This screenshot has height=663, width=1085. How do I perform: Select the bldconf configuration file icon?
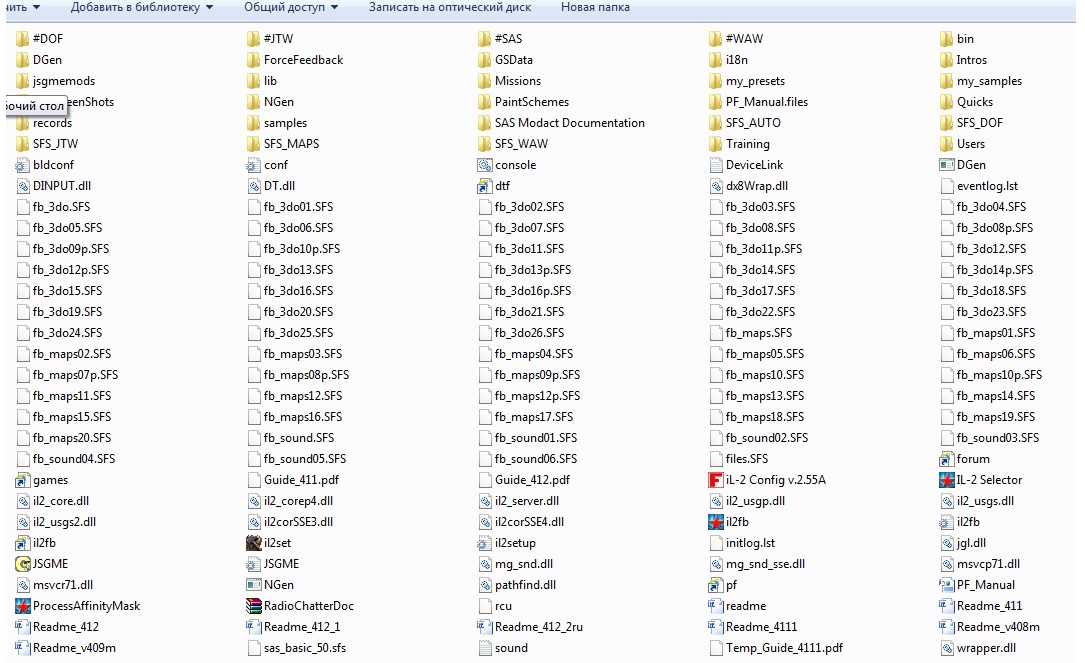click(x=22, y=165)
